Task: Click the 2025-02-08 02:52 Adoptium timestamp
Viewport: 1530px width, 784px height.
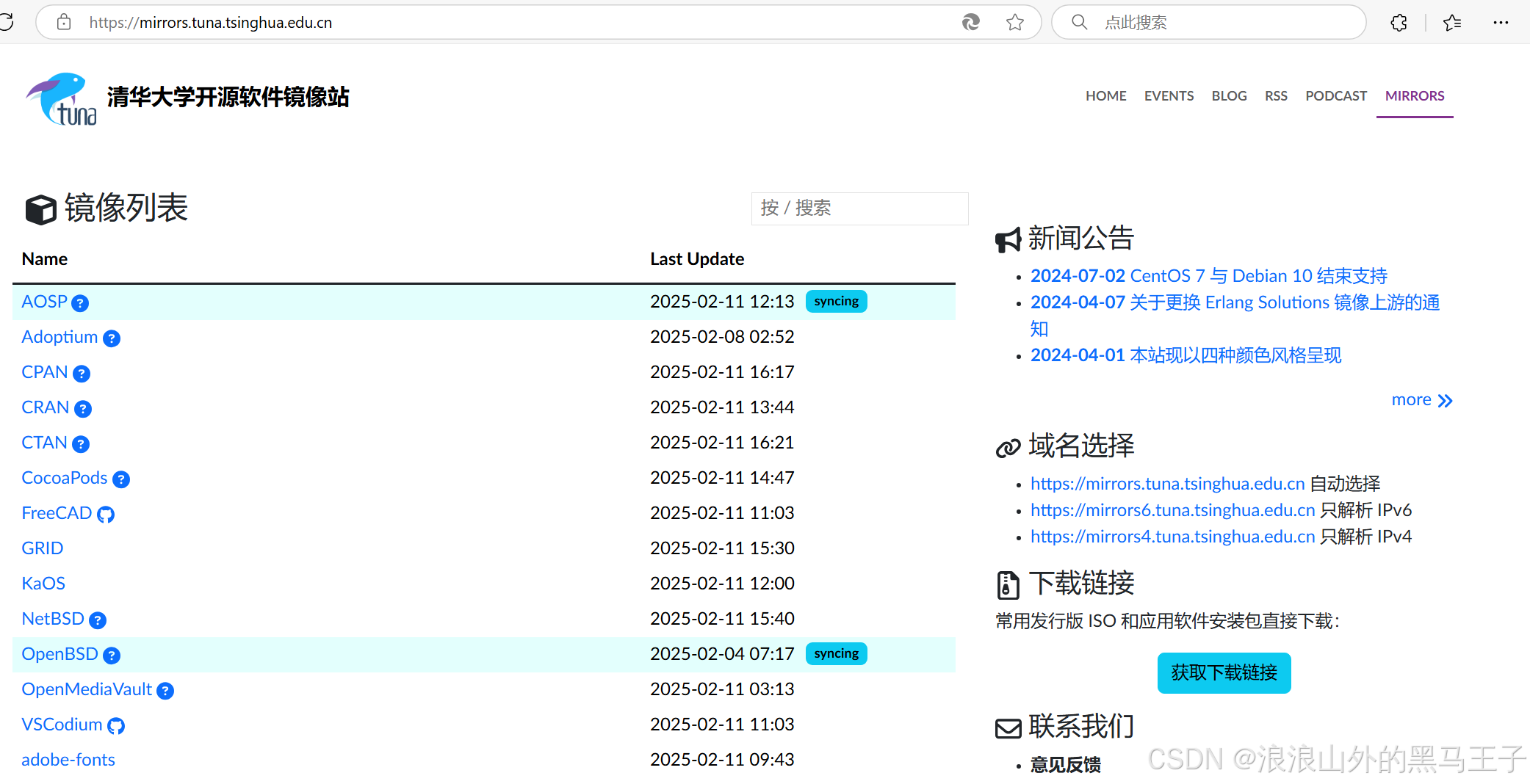Action: tap(722, 337)
